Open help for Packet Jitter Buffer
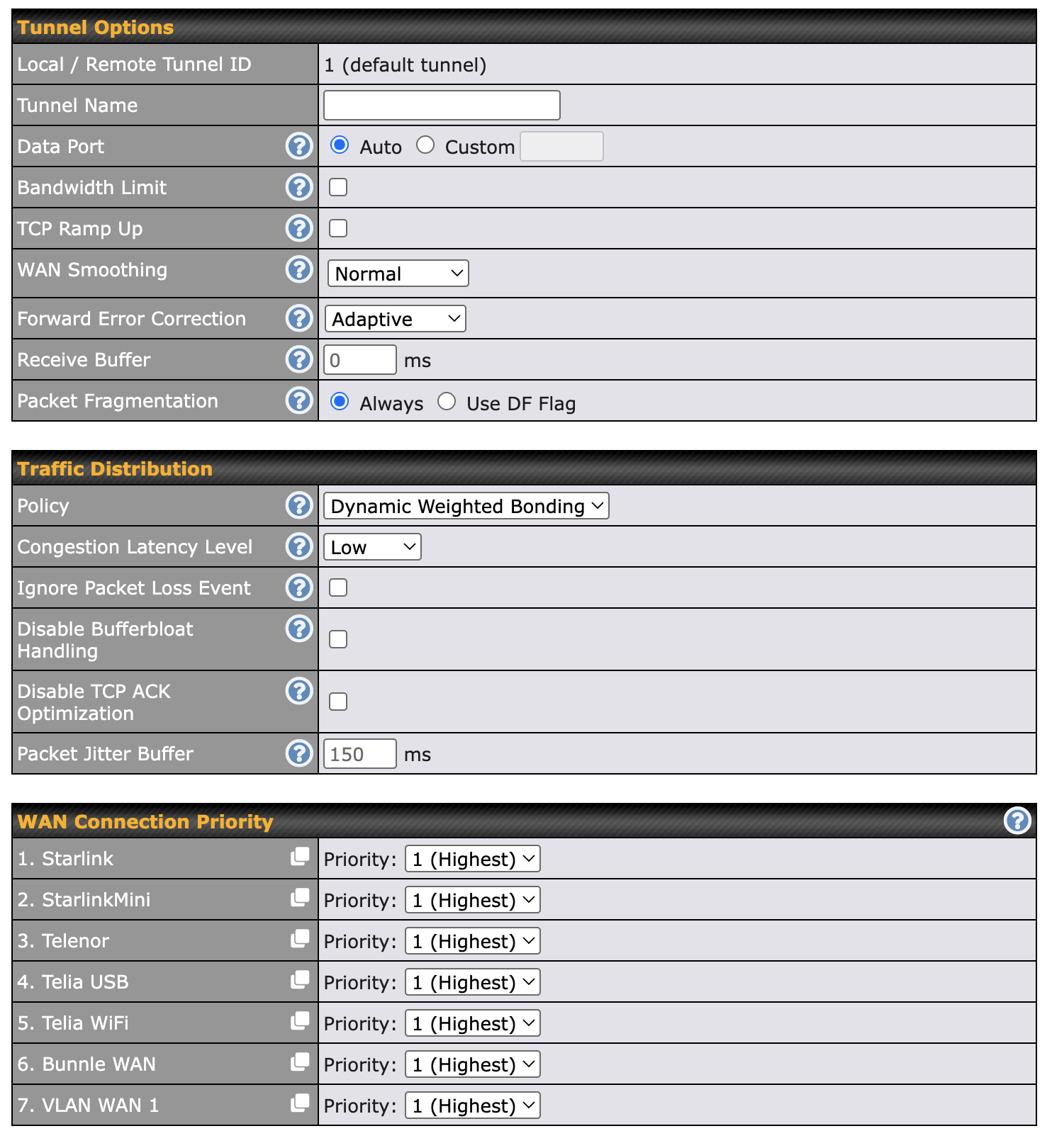Image resolution: width=1052 pixels, height=1148 pixels. pyautogui.click(x=299, y=753)
